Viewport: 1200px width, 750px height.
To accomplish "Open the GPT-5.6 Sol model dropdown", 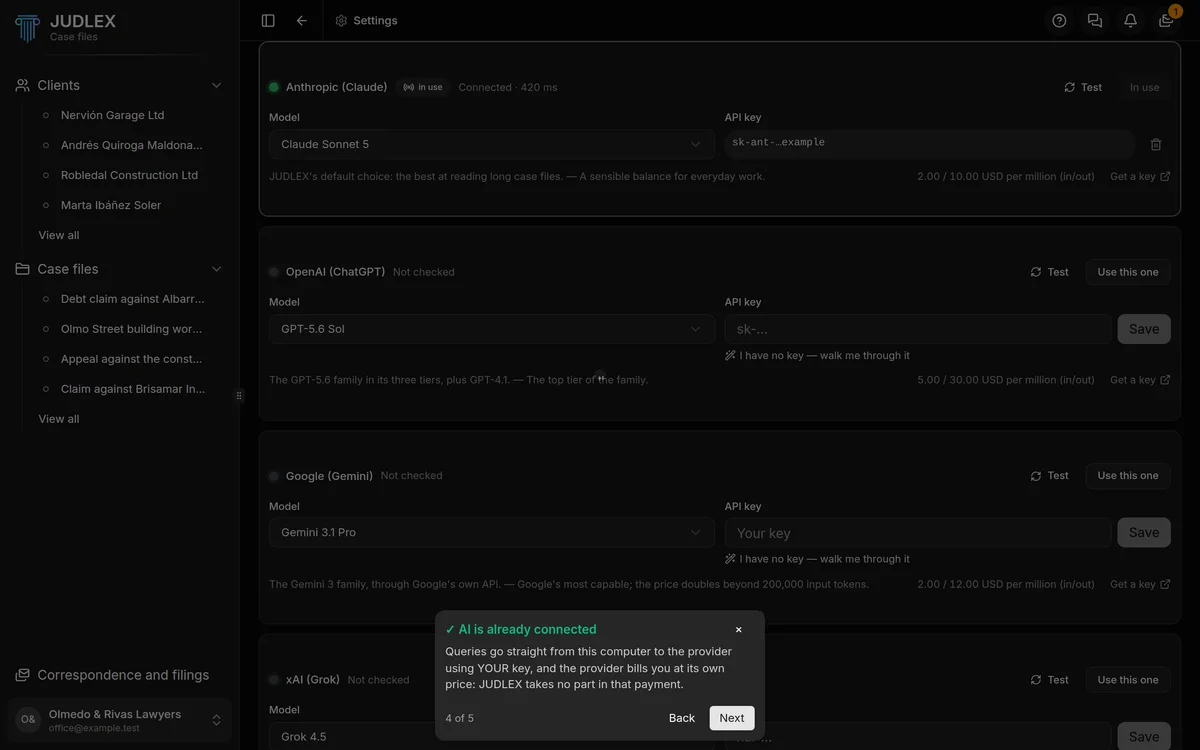I will pos(491,329).
